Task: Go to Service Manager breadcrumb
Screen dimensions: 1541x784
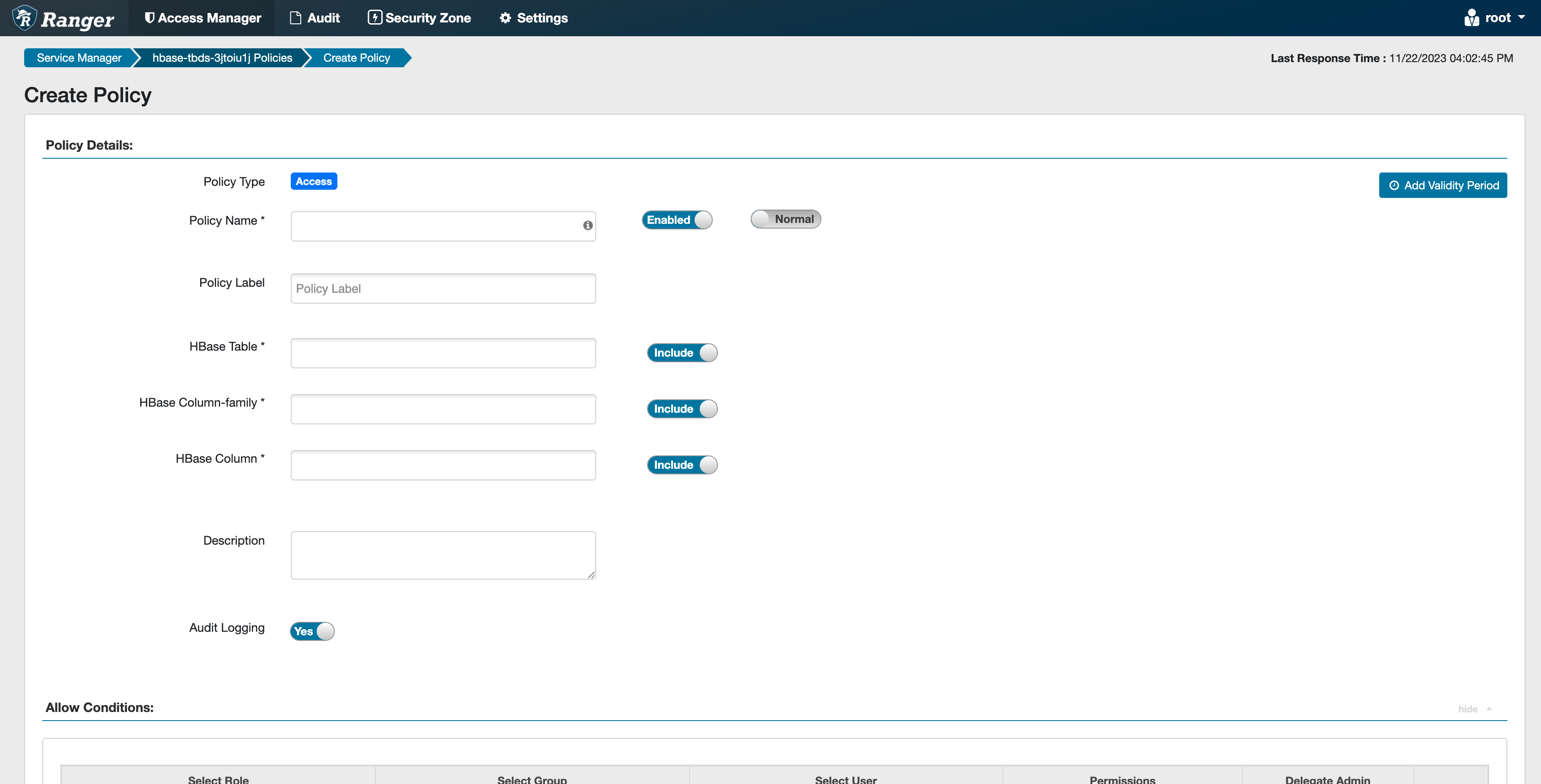Action: coord(79,58)
